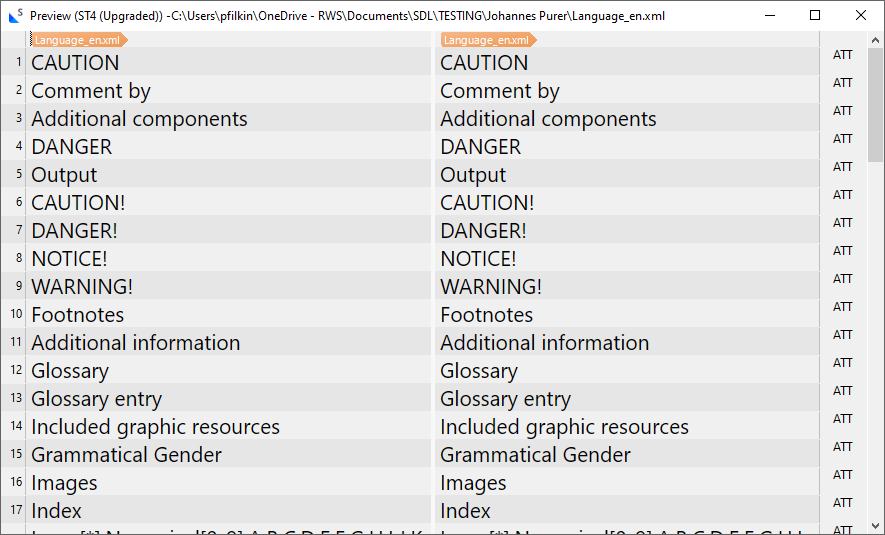
Task: Click the scroll down arrow of the vertical scrollbar
Action: click(x=876, y=526)
